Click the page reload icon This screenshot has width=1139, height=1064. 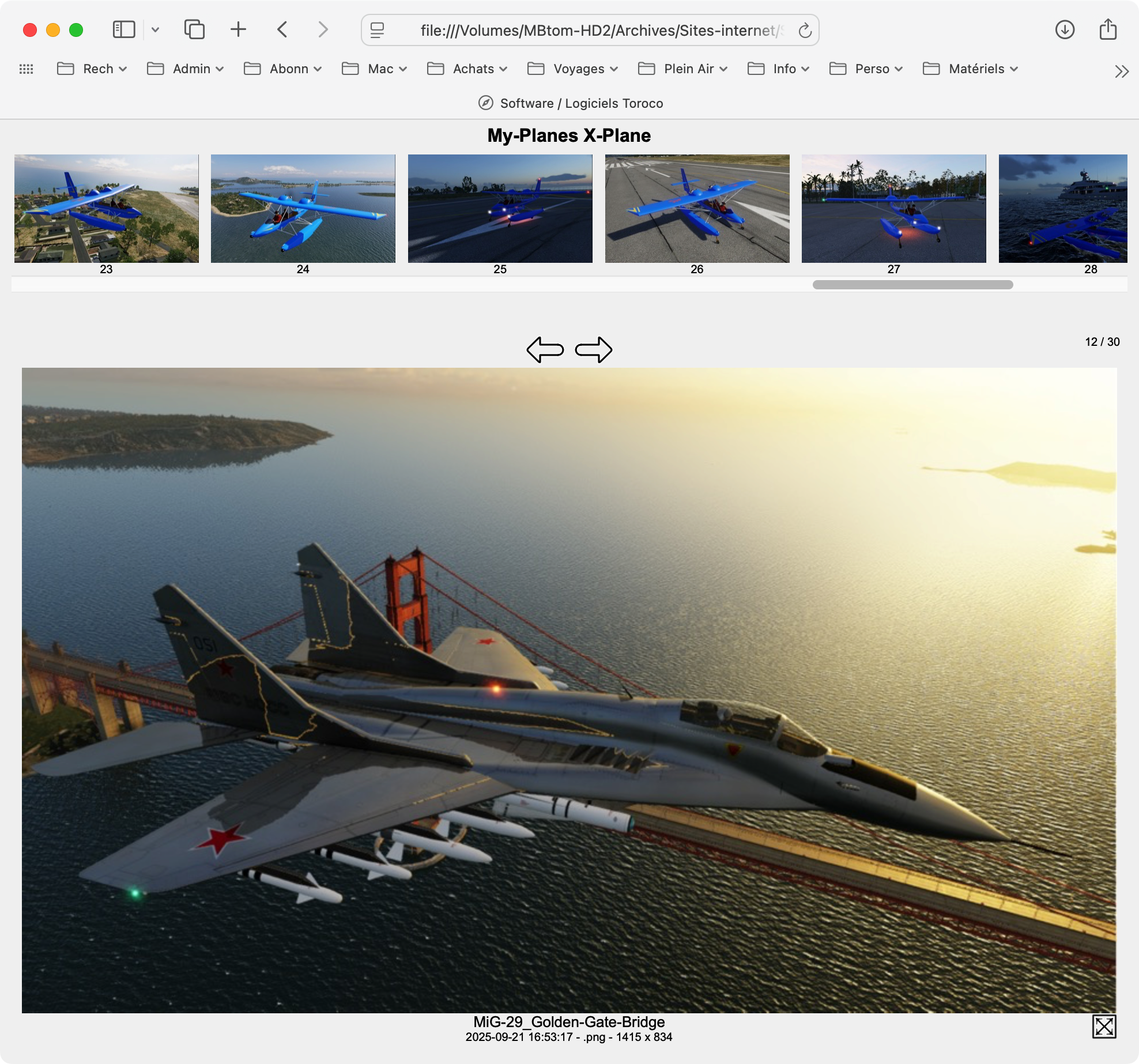[805, 31]
